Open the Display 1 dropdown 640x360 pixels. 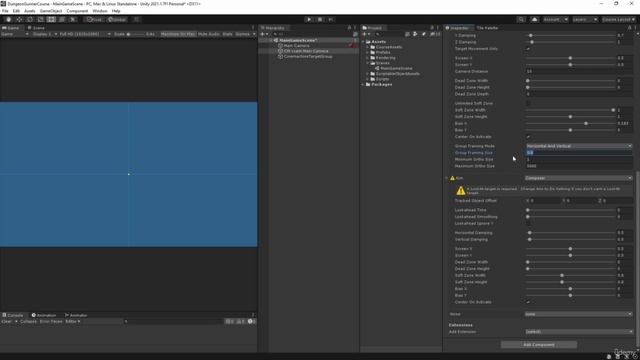pyautogui.click(x=44, y=34)
